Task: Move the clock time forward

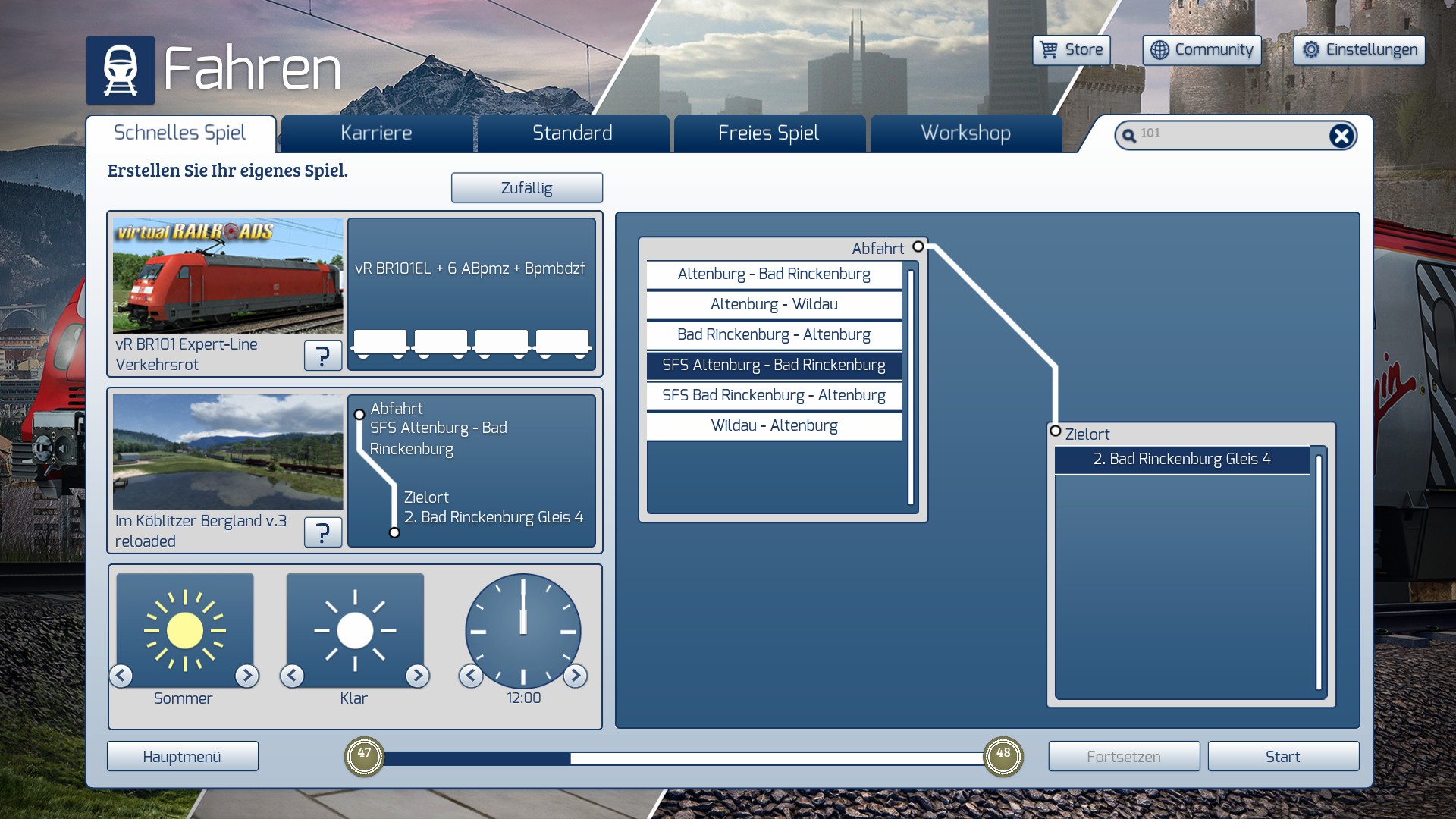Action: tap(576, 675)
